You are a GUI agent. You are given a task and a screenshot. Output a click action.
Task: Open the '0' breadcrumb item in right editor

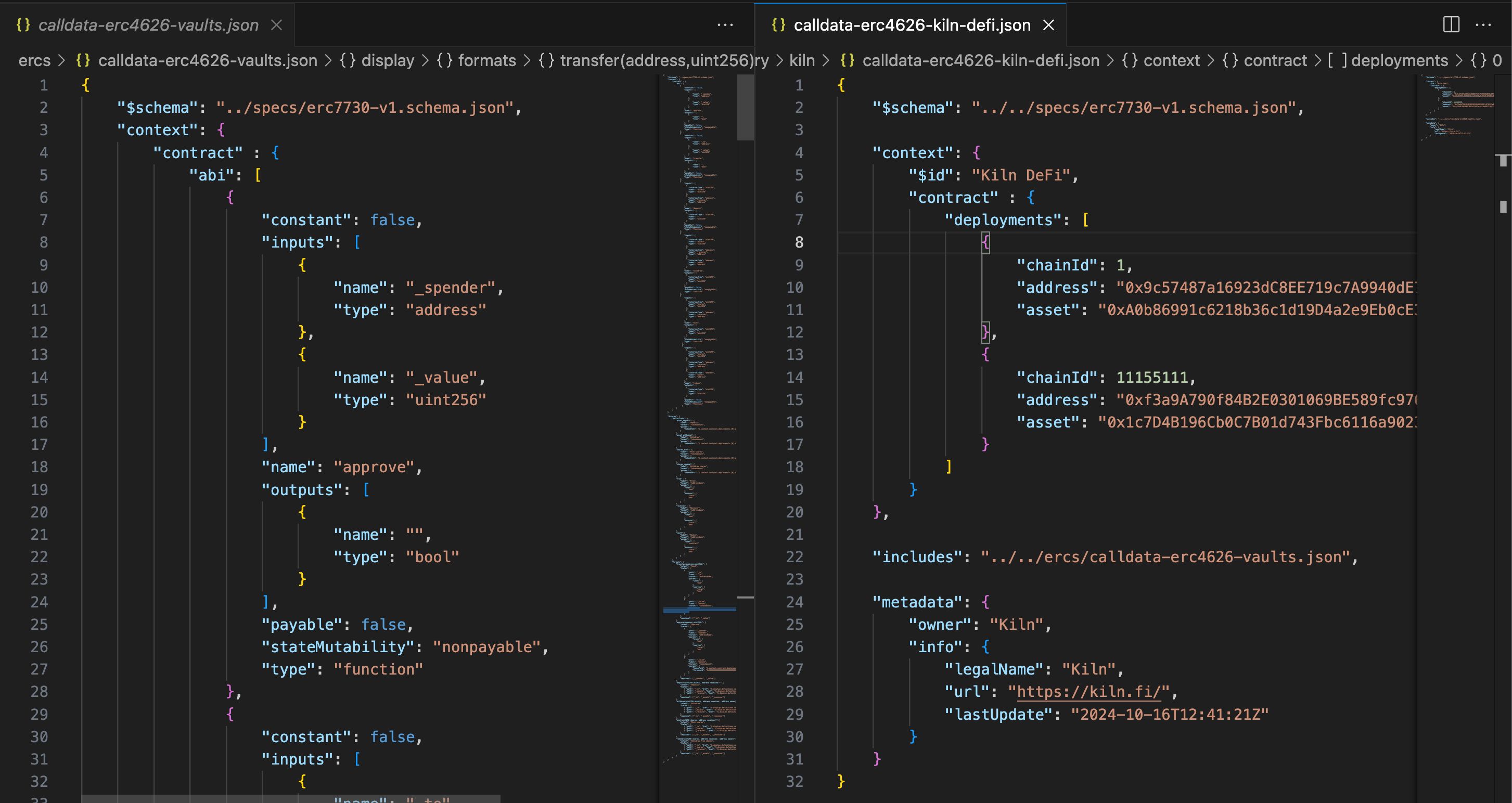click(x=1486, y=60)
